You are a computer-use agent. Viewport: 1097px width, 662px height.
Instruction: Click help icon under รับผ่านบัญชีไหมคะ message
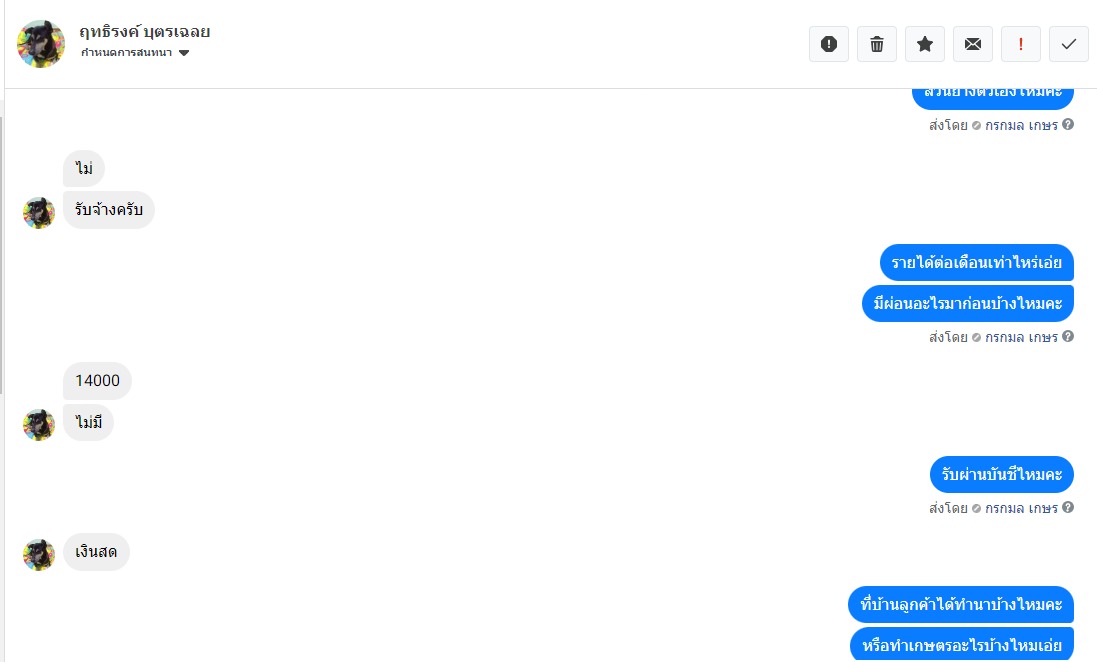1068,507
